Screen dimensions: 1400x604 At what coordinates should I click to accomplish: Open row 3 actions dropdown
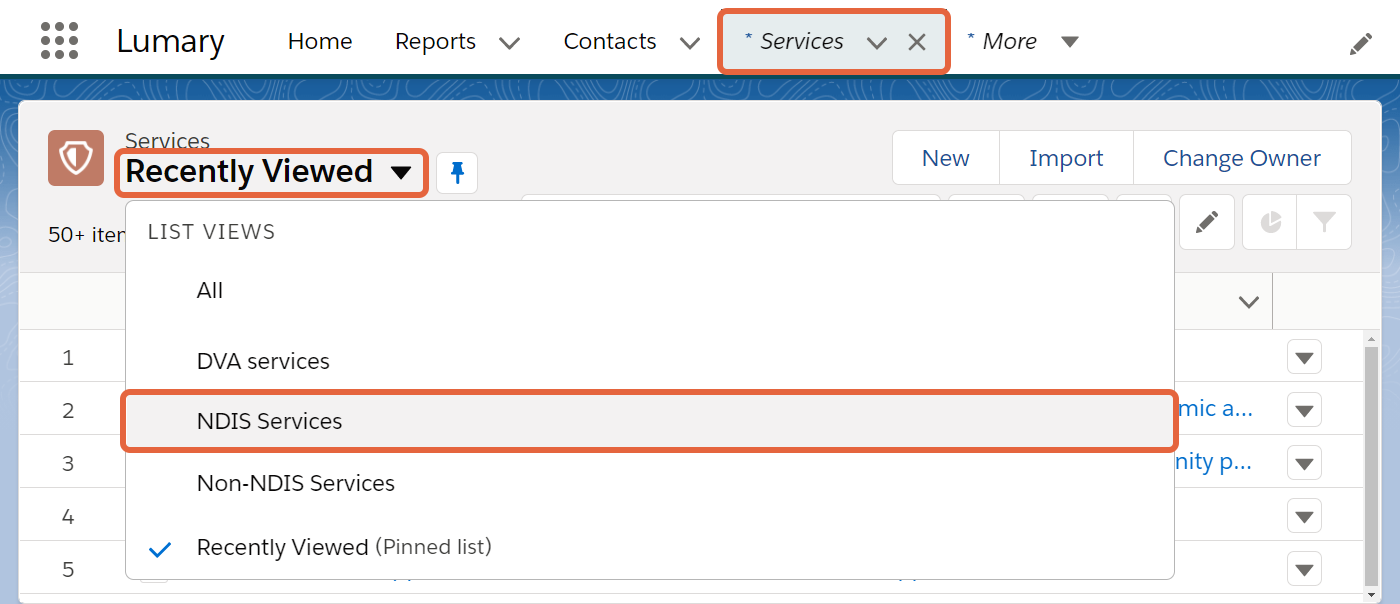[x=1304, y=463]
